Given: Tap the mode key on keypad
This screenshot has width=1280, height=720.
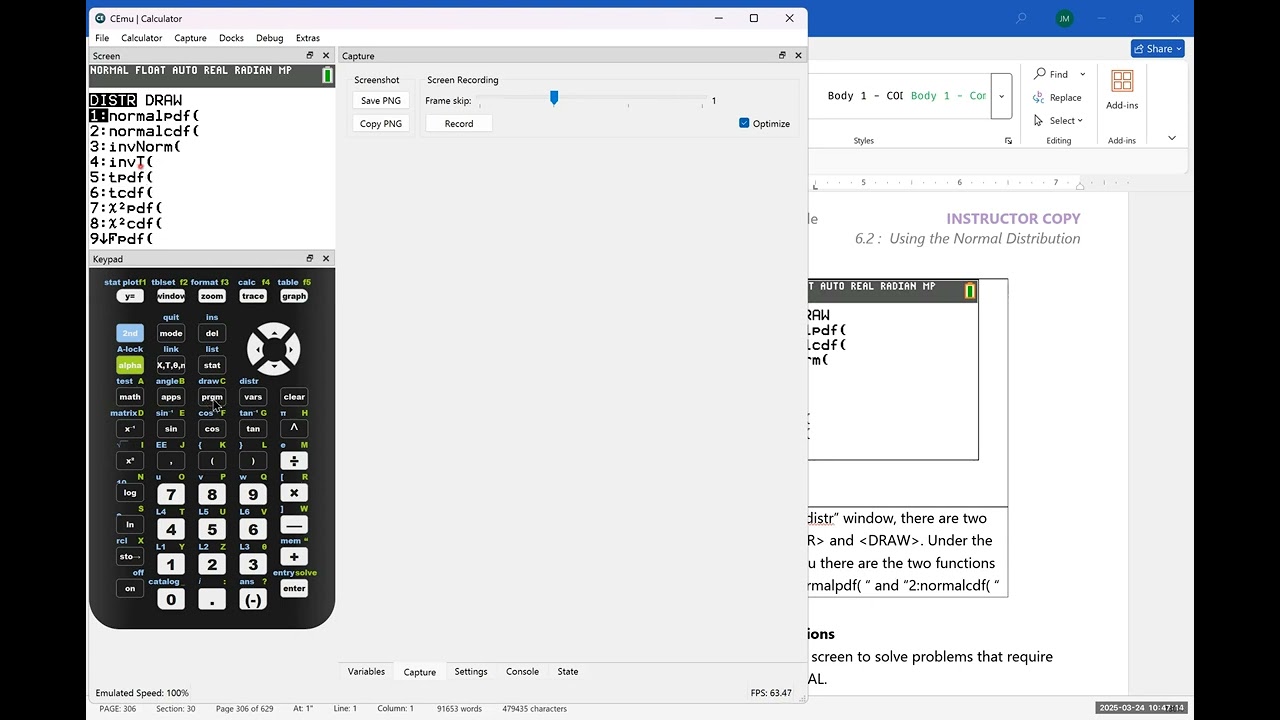Looking at the screenshot, I should pos(171,333).
